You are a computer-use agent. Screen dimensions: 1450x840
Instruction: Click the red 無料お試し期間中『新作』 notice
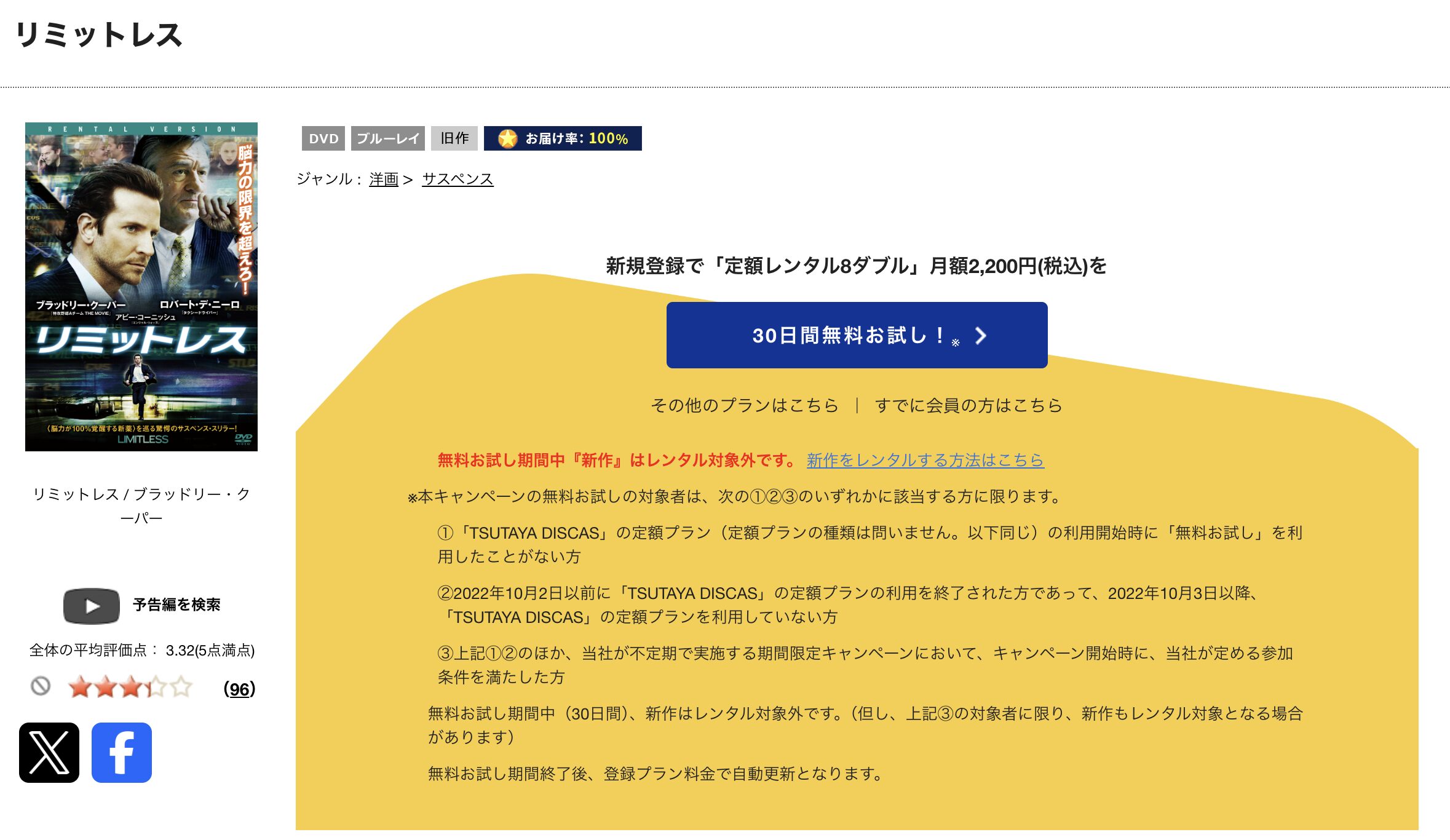(617, 460)
